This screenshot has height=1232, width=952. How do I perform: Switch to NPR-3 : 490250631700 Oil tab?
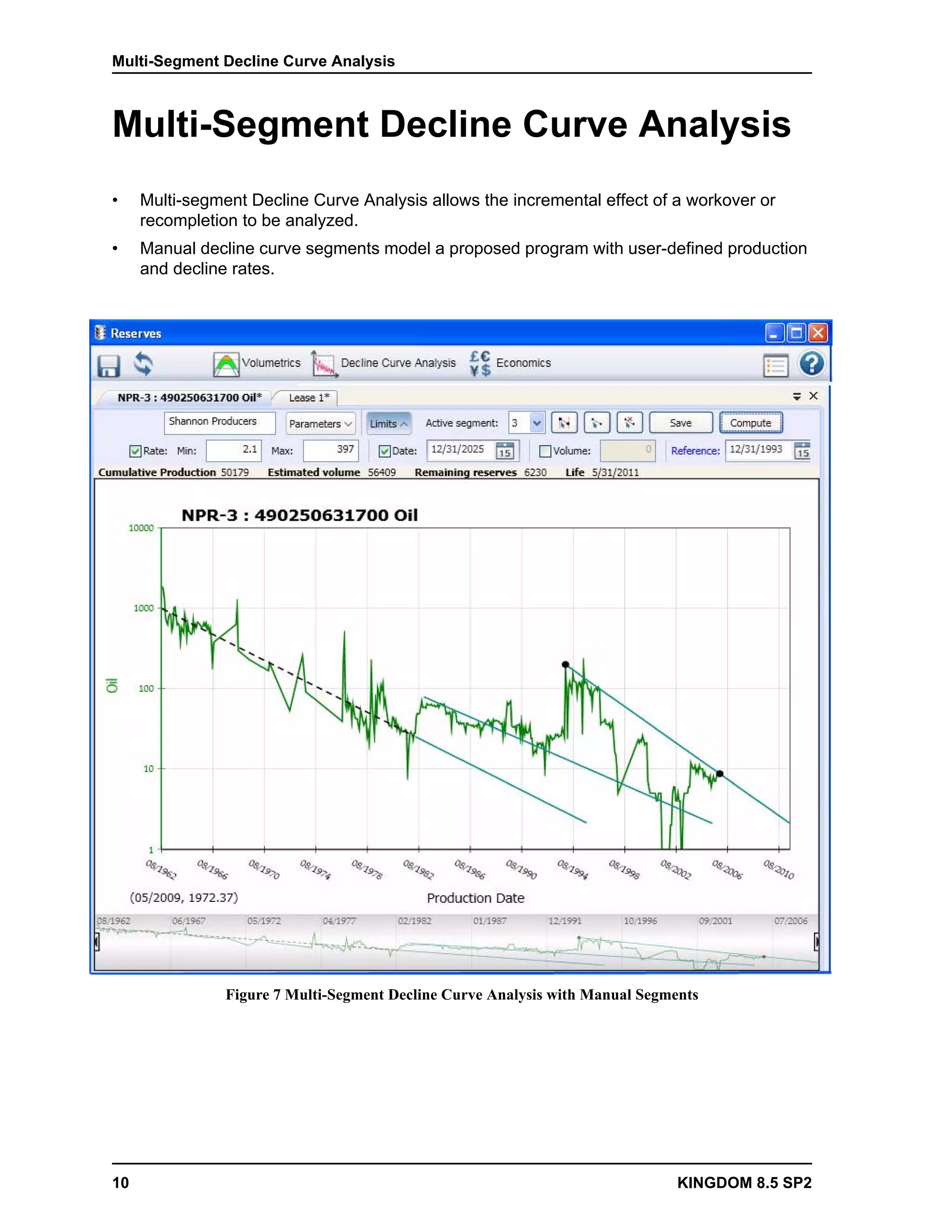point(190,397)
